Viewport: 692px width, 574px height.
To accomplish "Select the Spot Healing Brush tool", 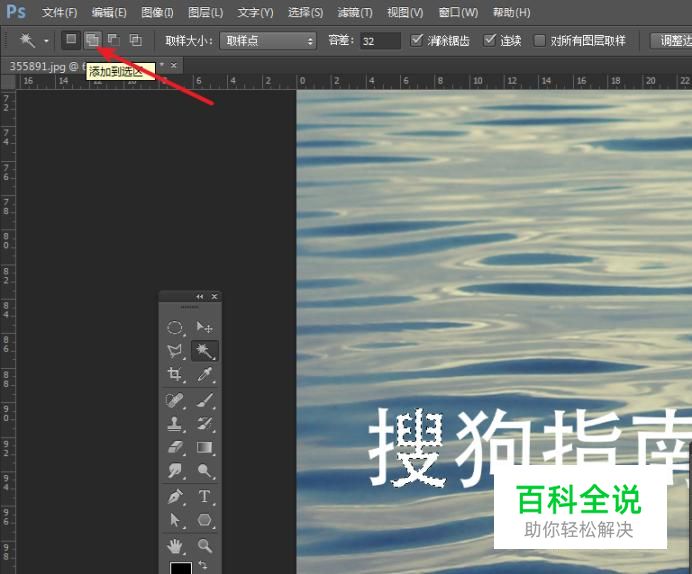I will 175,400.
